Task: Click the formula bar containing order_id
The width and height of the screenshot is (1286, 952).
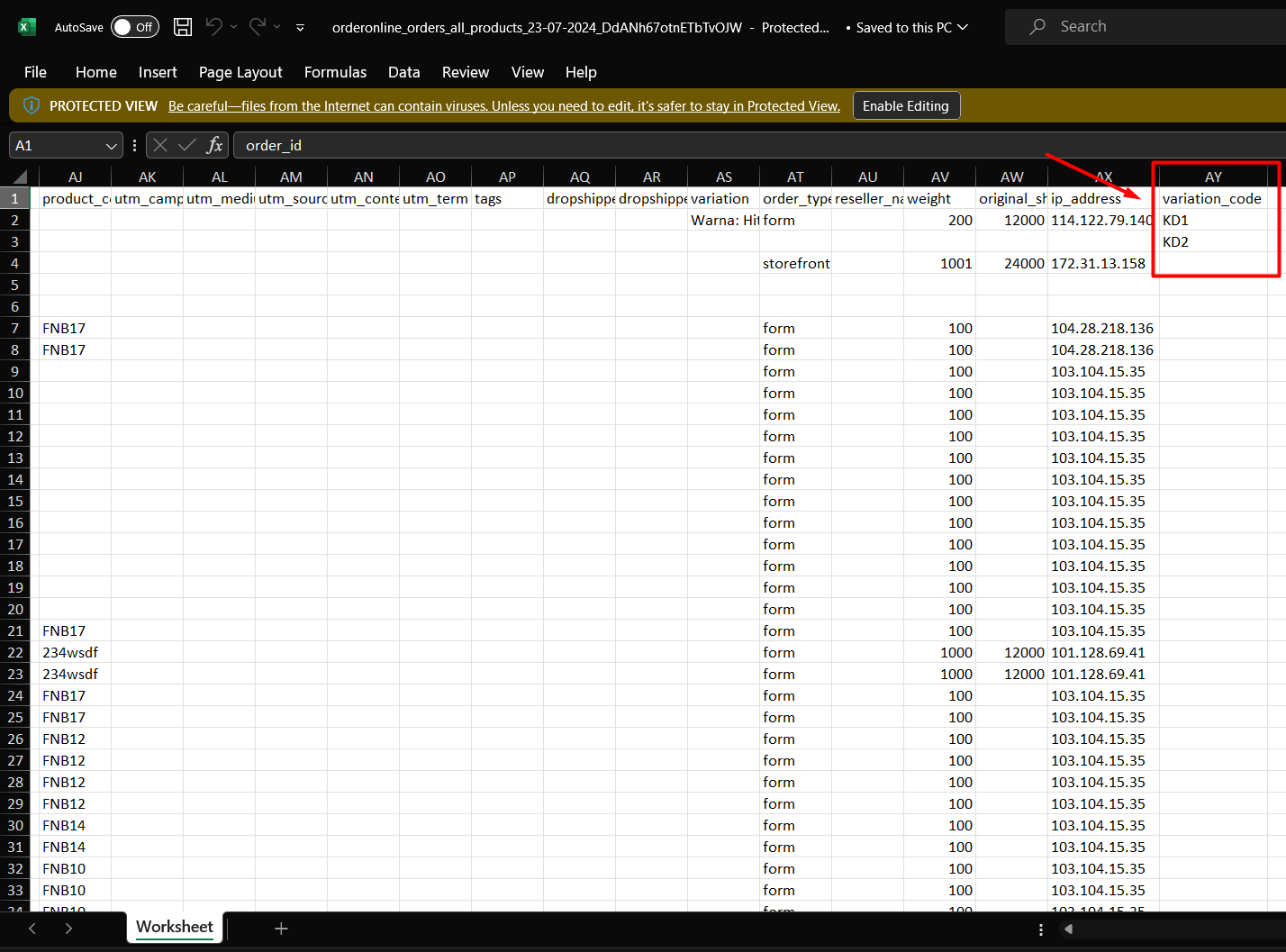Action: pyautogui.click(x=759, y=145)
